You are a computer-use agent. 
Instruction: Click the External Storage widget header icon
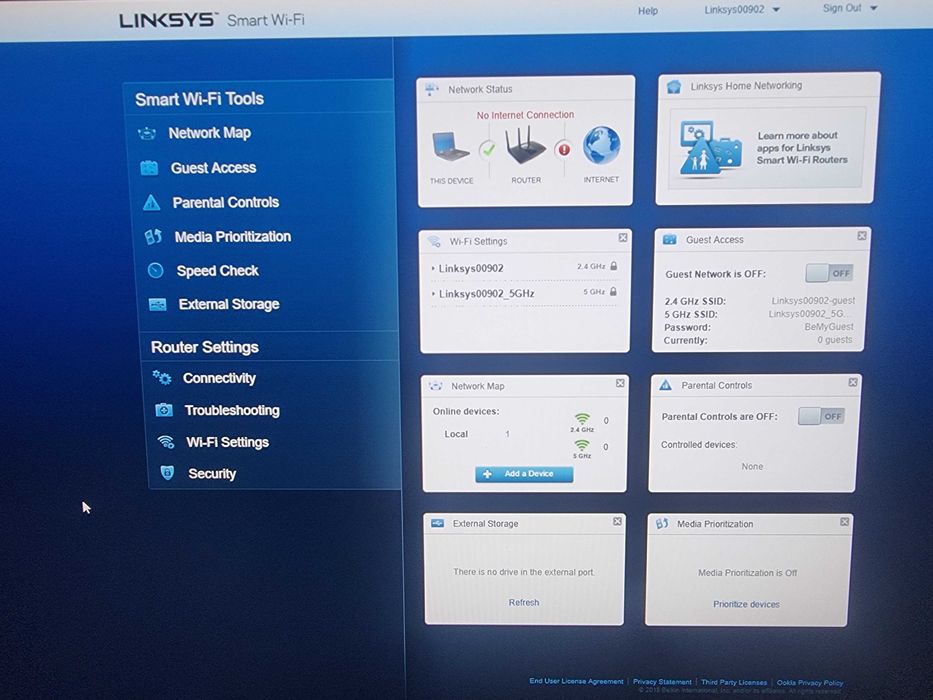tap(437, 523)
